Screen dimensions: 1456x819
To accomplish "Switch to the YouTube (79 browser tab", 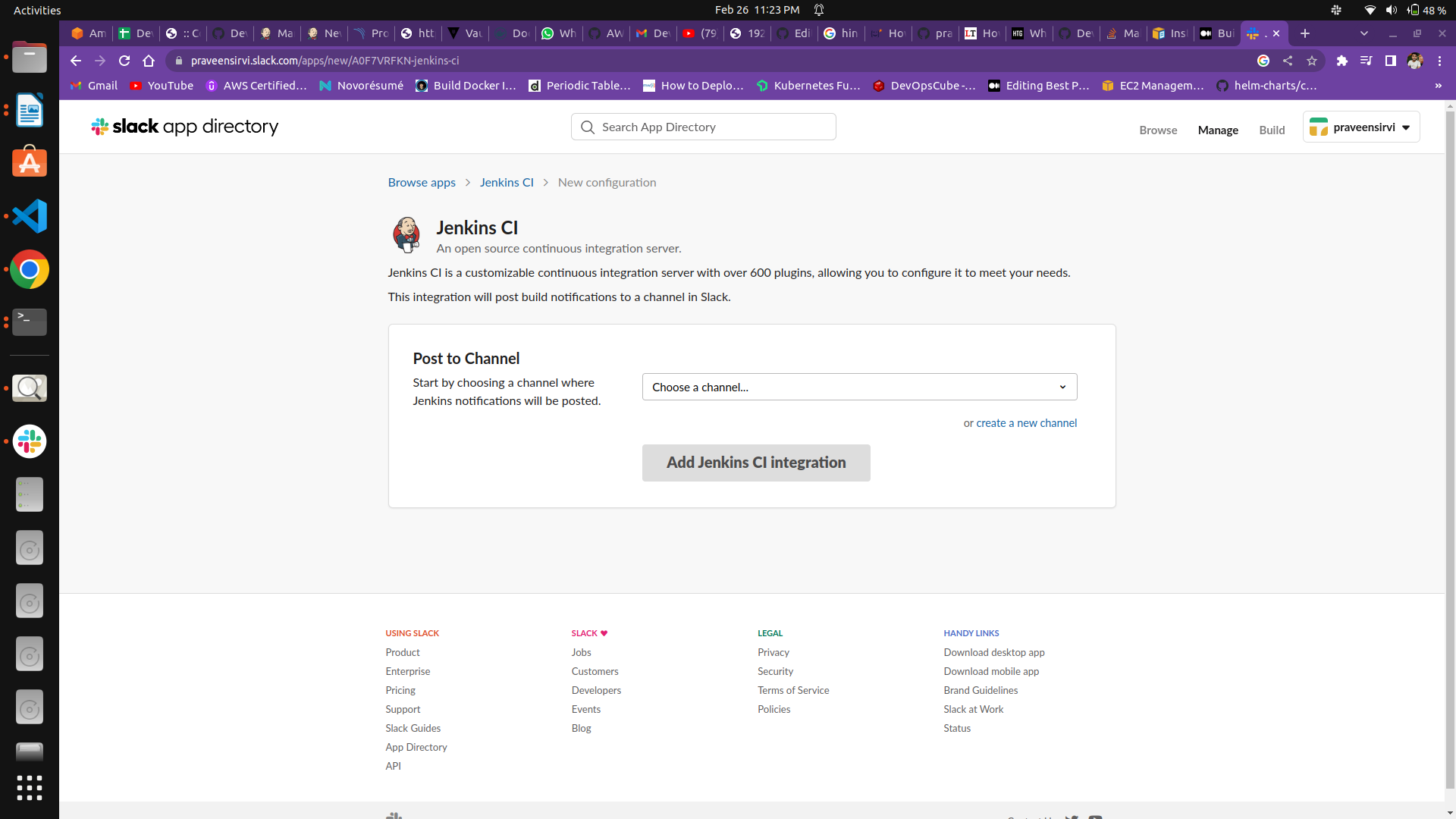I will tap(700, 33).
